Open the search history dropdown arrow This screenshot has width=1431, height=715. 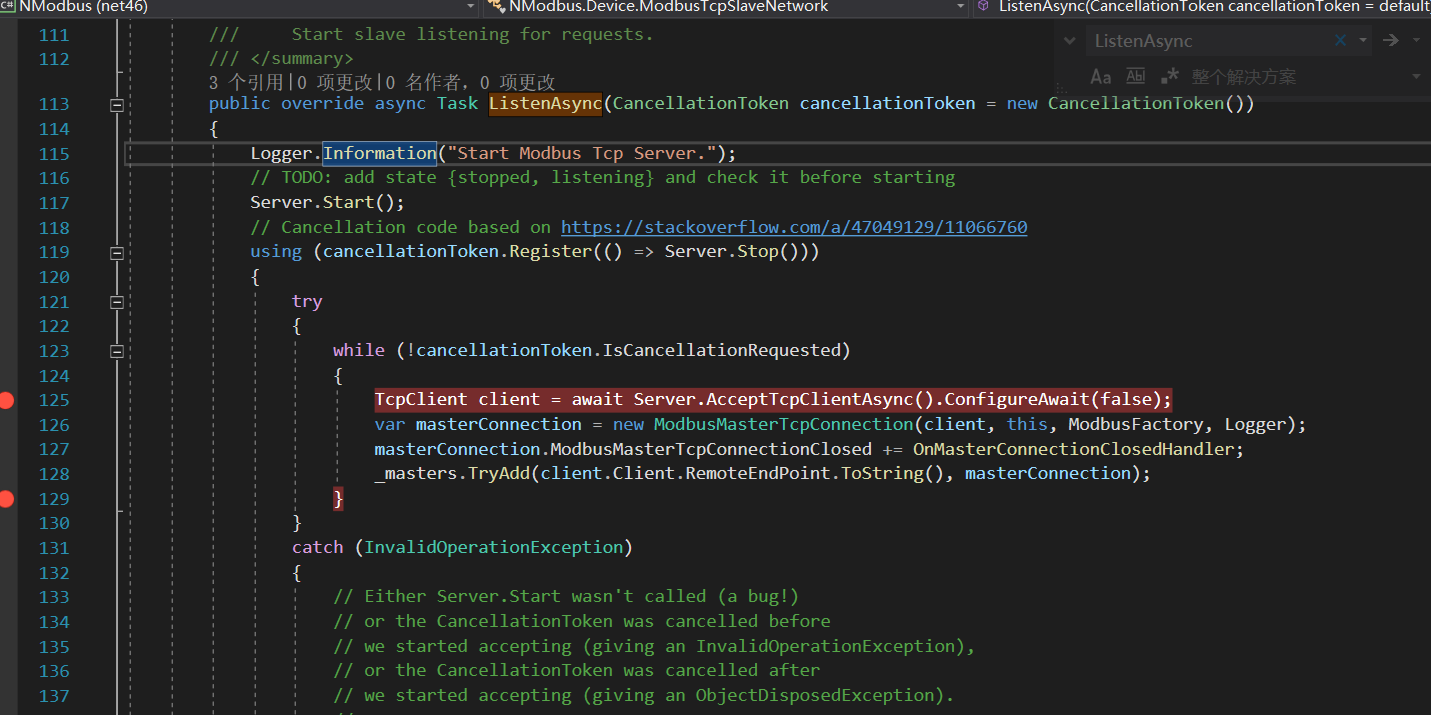(1363, 41)
